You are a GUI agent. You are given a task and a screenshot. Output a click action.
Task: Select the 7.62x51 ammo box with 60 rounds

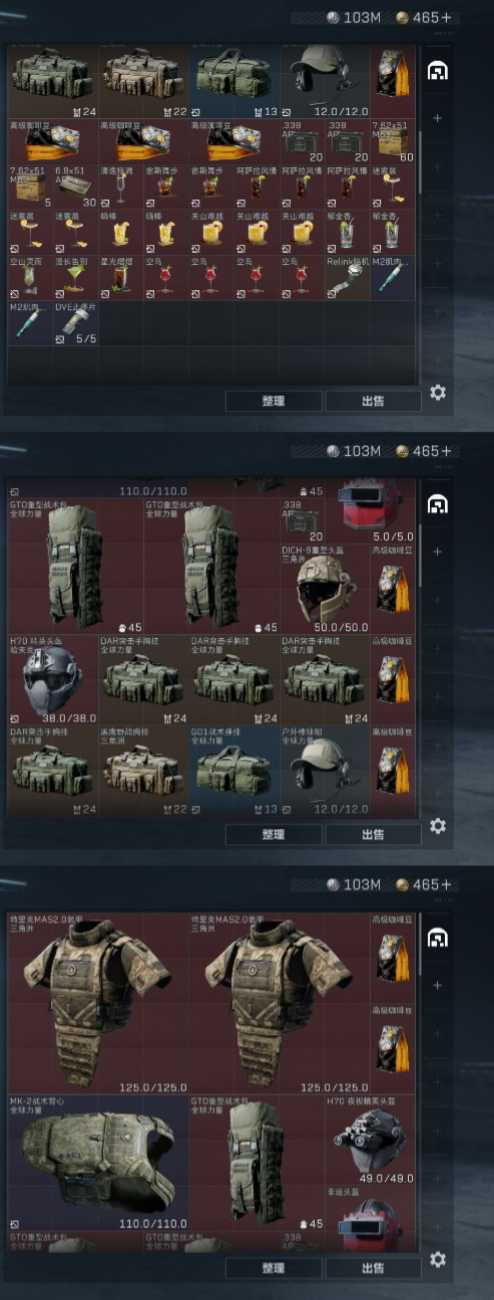pyautogui.click(x=393, y=142)
